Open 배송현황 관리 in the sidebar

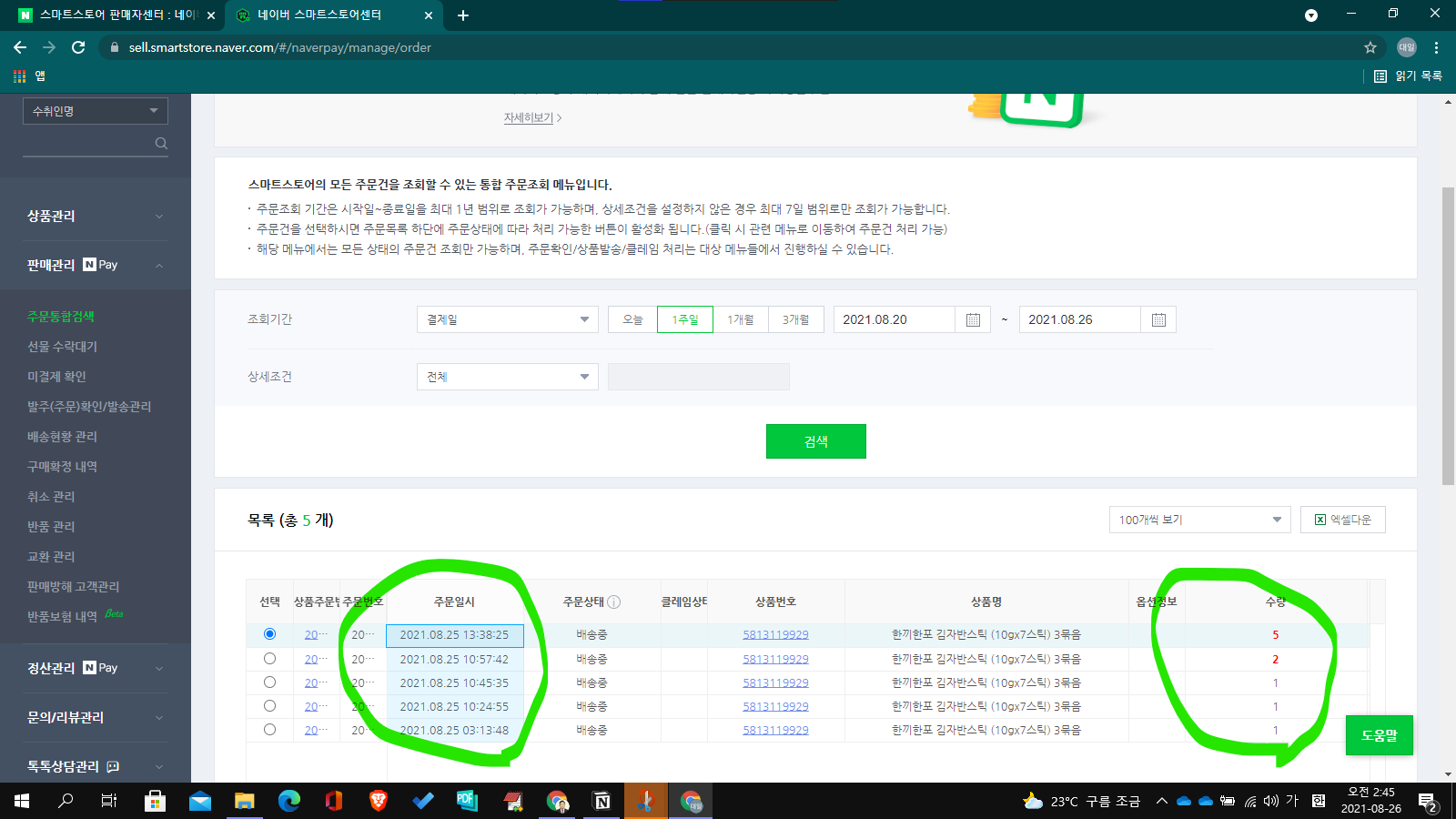[62, 436]
